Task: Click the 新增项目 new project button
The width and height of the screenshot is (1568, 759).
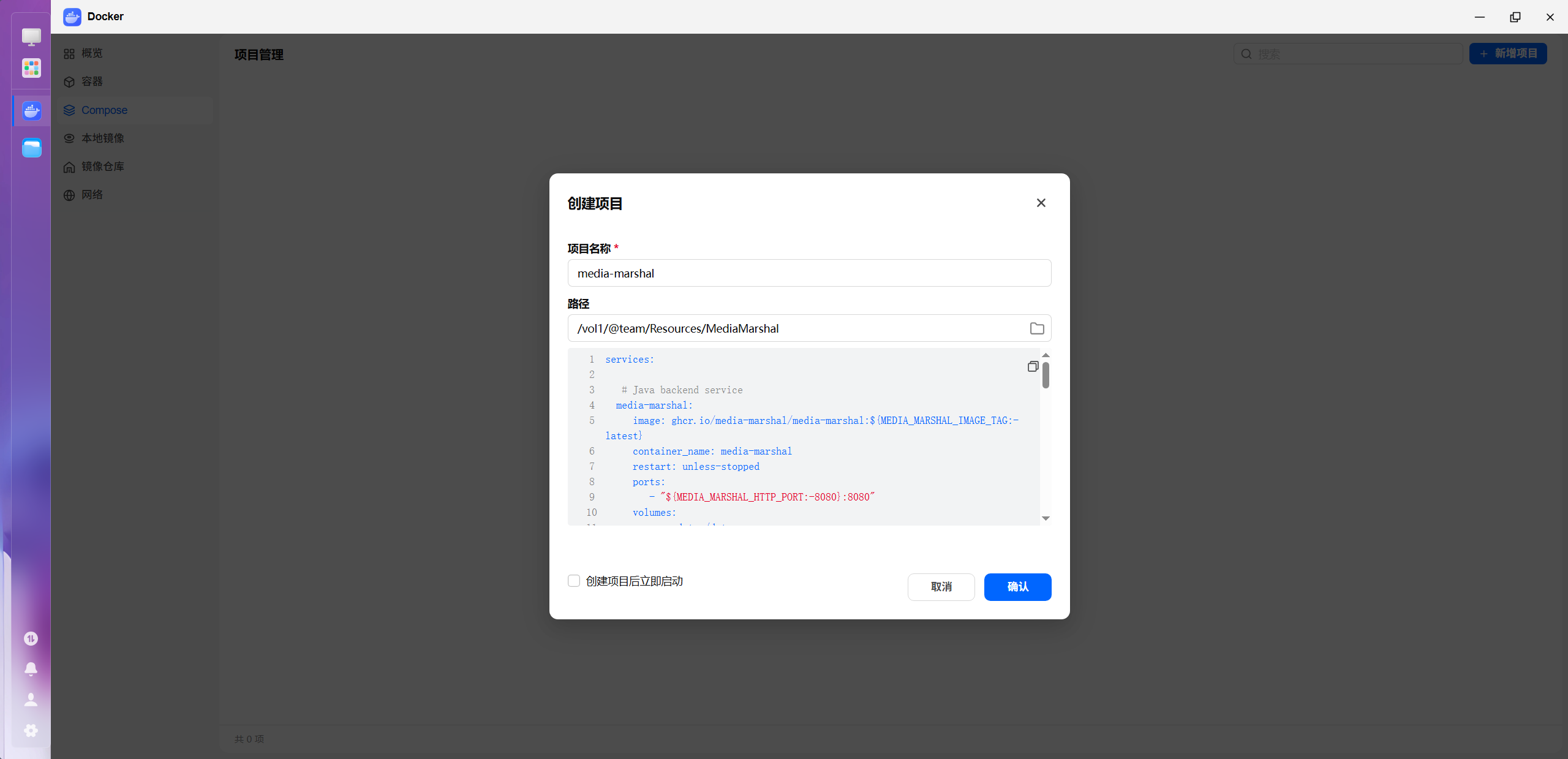Action: [x=1508, y=54]
